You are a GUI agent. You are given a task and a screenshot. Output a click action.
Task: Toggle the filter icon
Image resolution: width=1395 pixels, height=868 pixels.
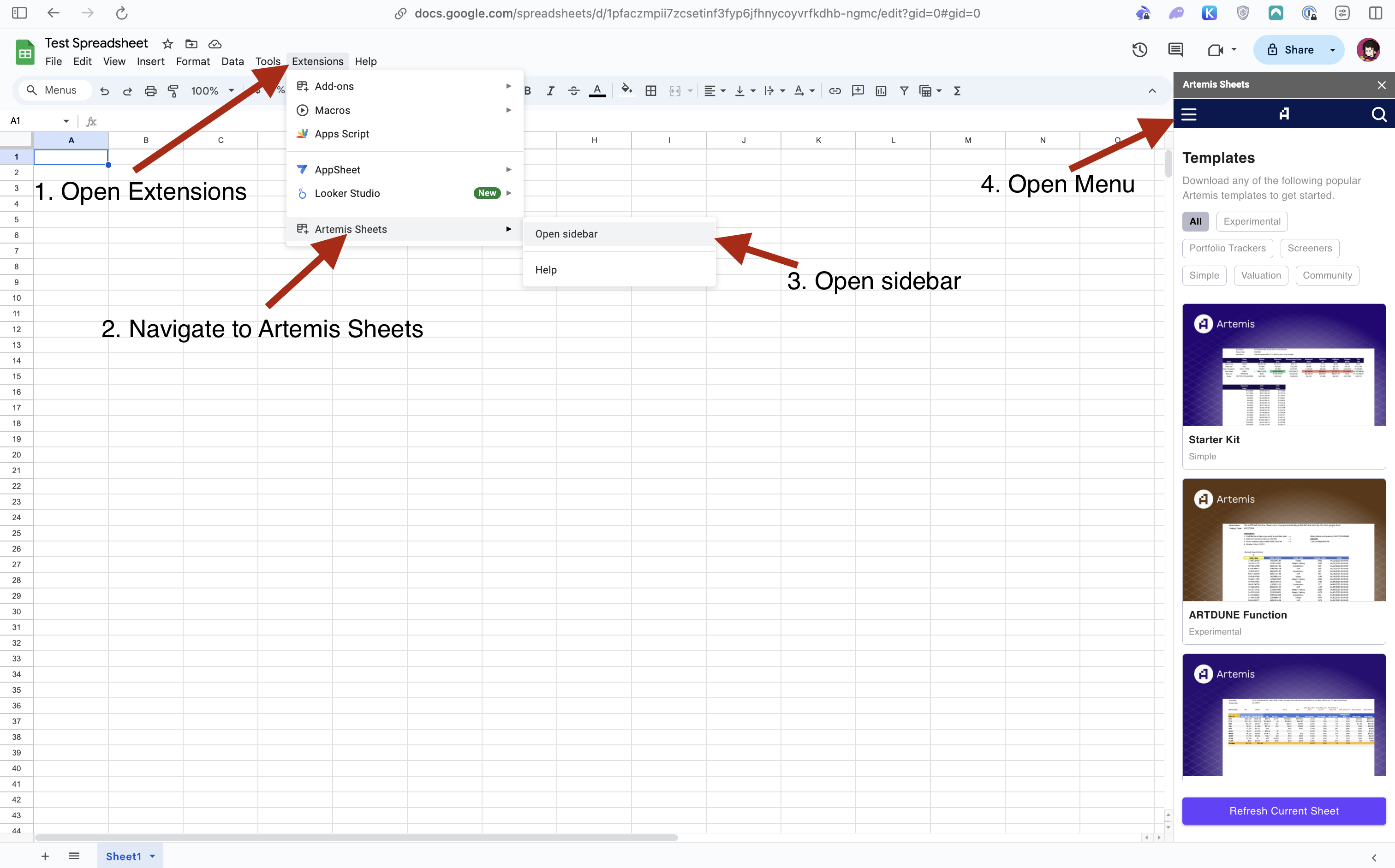(x=904, y=91)
